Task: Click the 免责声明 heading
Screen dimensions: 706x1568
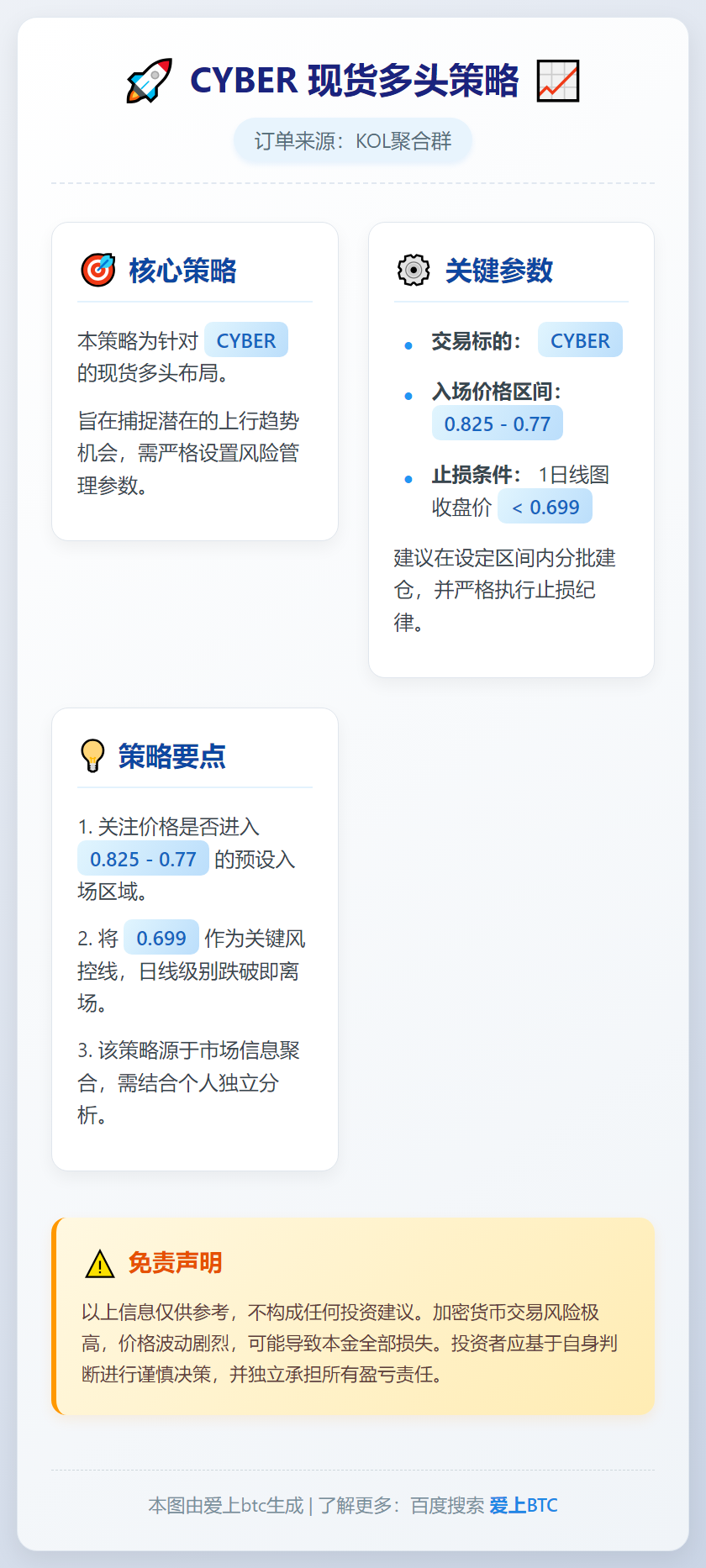Action: pos(175,1263)
